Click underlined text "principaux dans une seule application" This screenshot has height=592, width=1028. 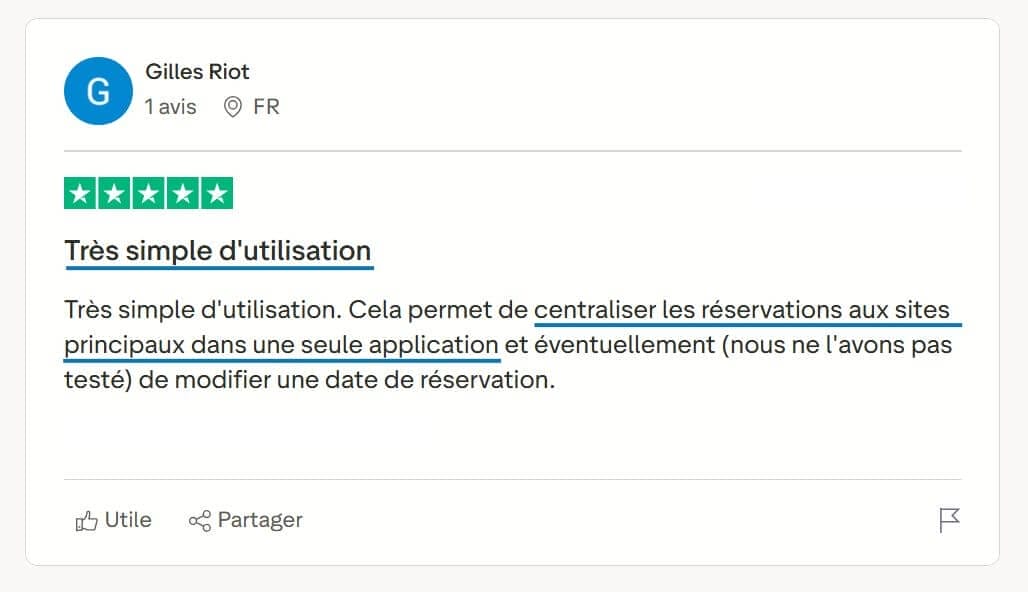[x=280, y=345]
